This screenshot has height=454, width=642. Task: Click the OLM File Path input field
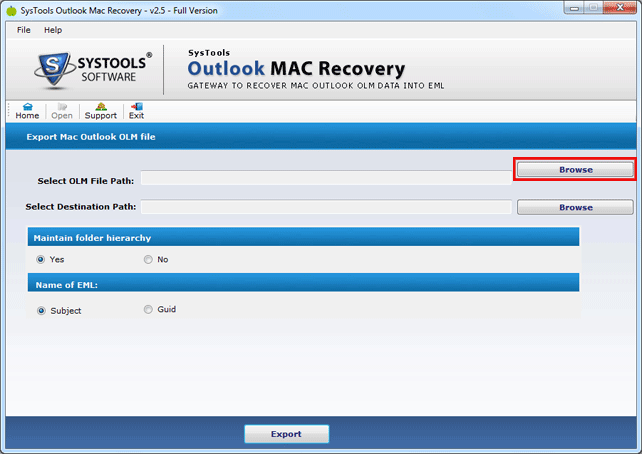(326, 178)
